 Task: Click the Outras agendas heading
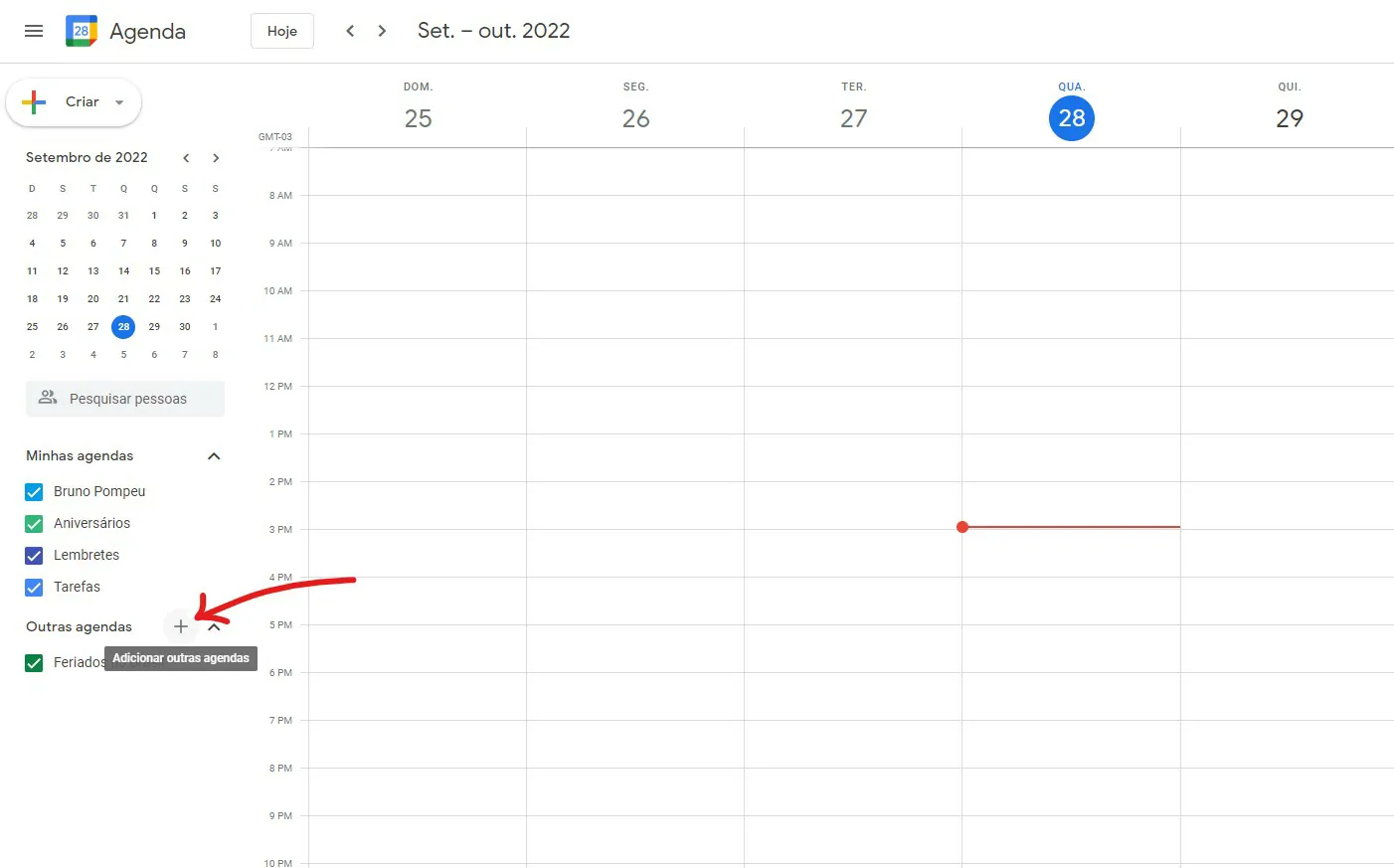79,626
